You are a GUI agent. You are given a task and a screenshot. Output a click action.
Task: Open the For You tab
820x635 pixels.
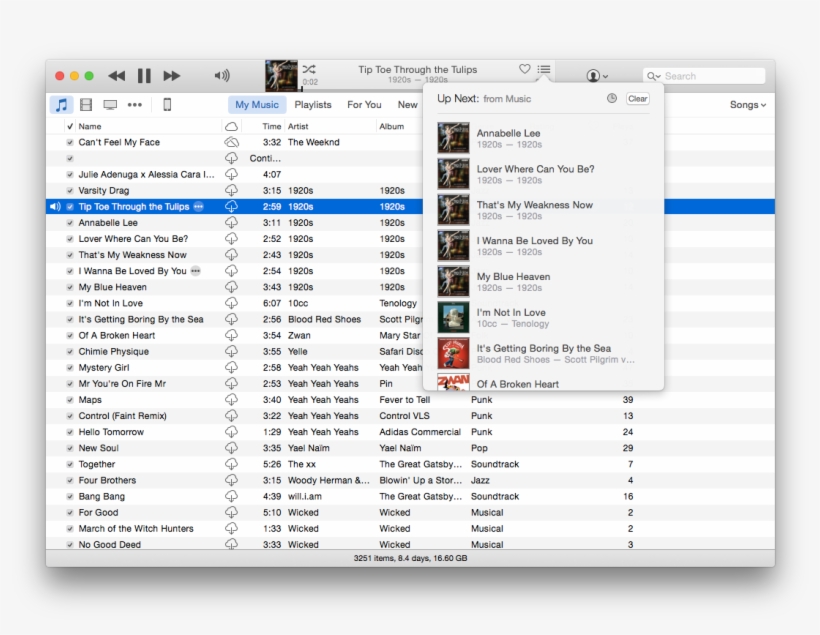pyautogui.click(x=364, y=105)
